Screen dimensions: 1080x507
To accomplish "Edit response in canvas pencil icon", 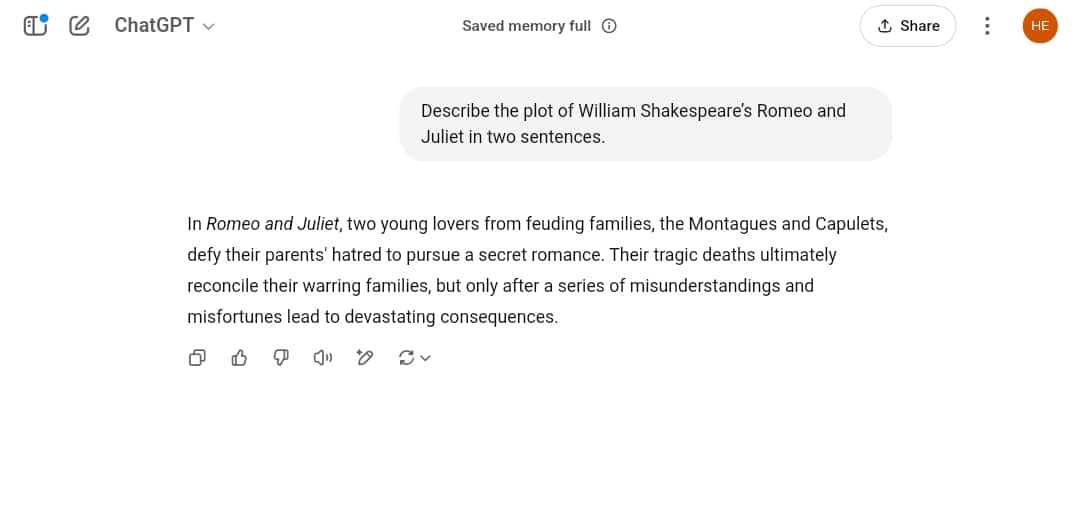I will [364, 358].
